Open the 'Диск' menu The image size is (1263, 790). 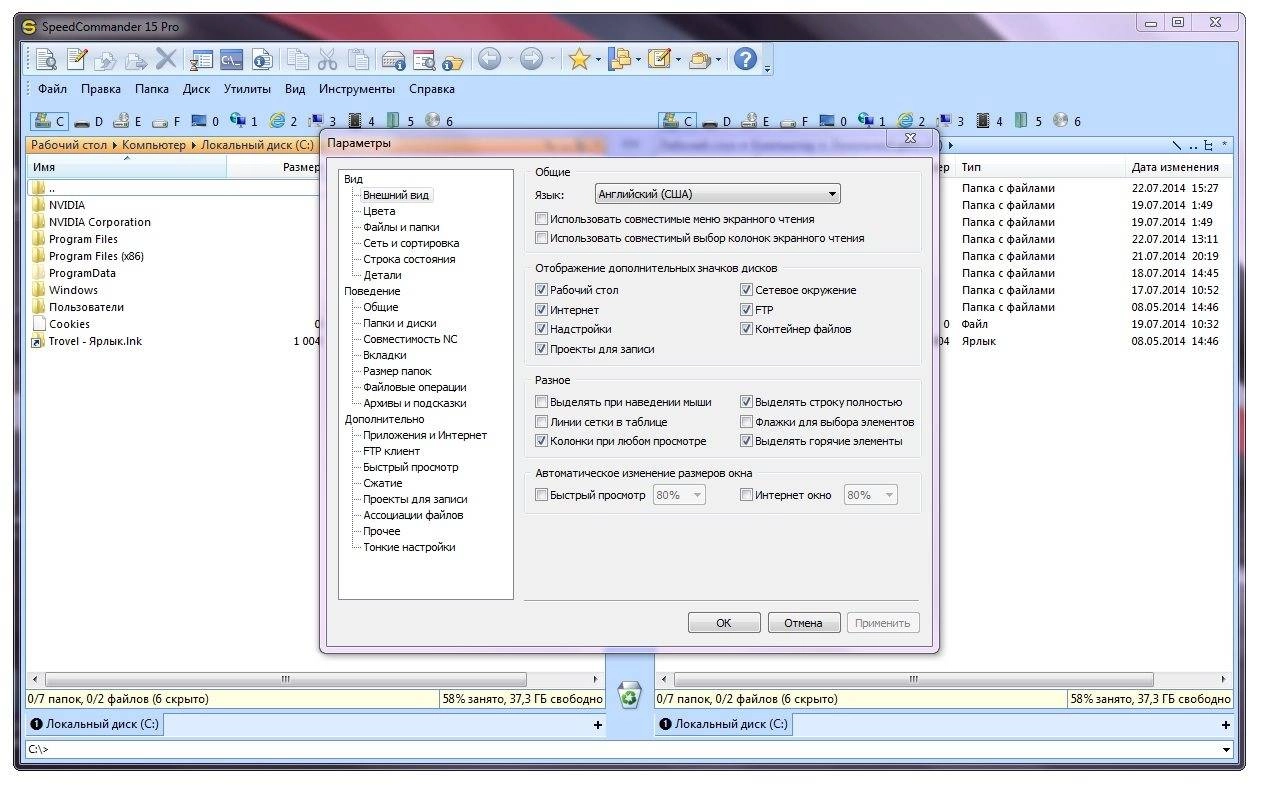pos(196,89)
